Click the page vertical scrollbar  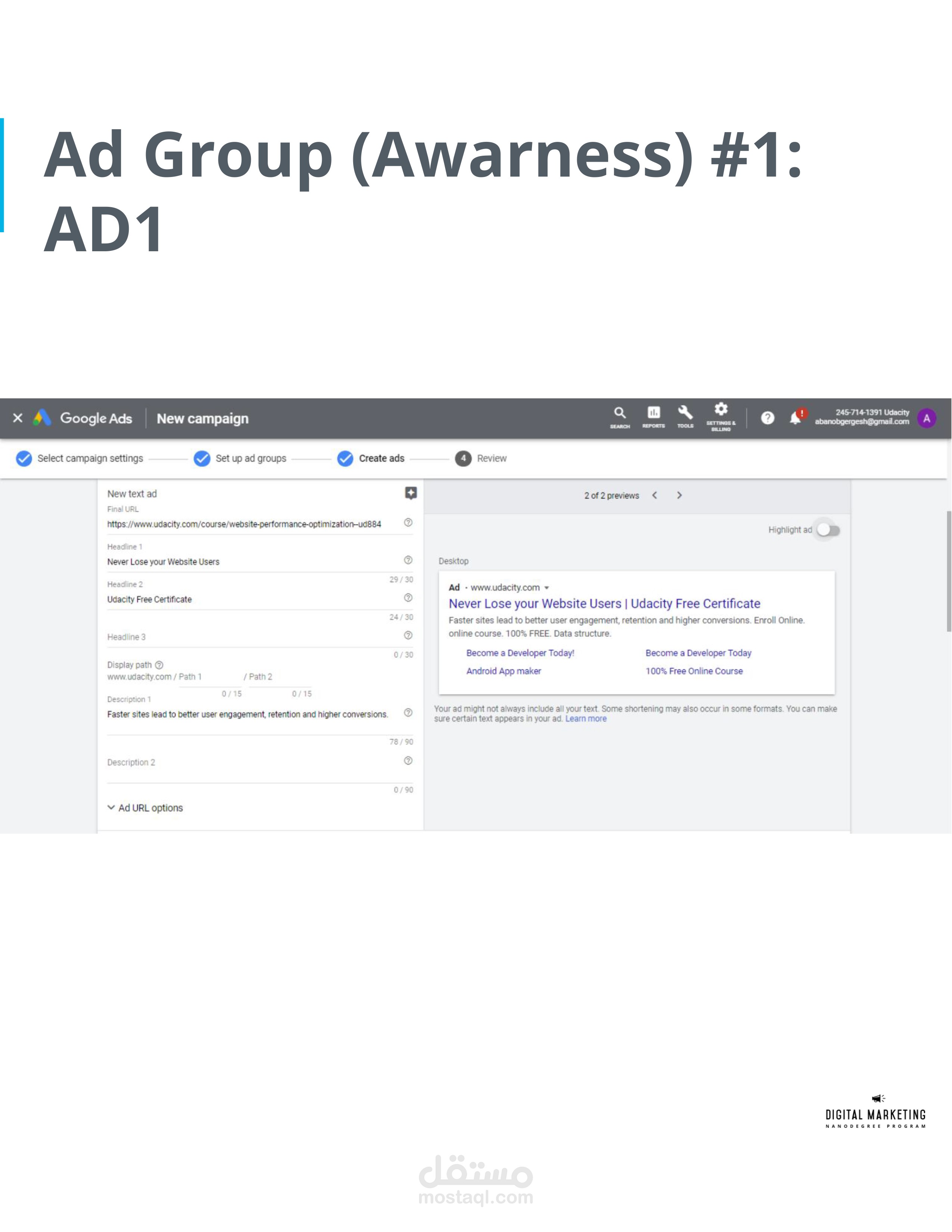tap(949, 571)
